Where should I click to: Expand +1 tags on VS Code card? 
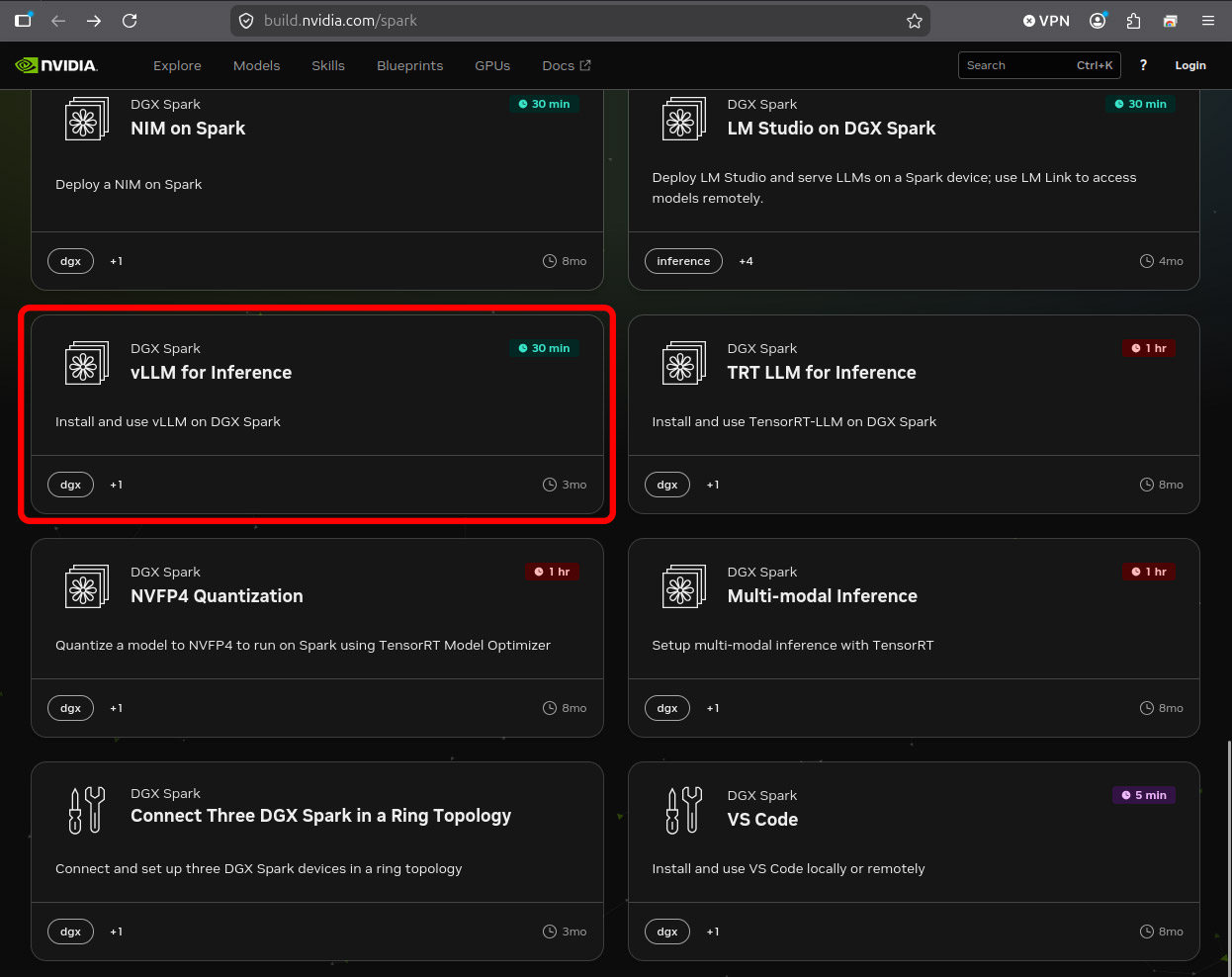[713, 932]
